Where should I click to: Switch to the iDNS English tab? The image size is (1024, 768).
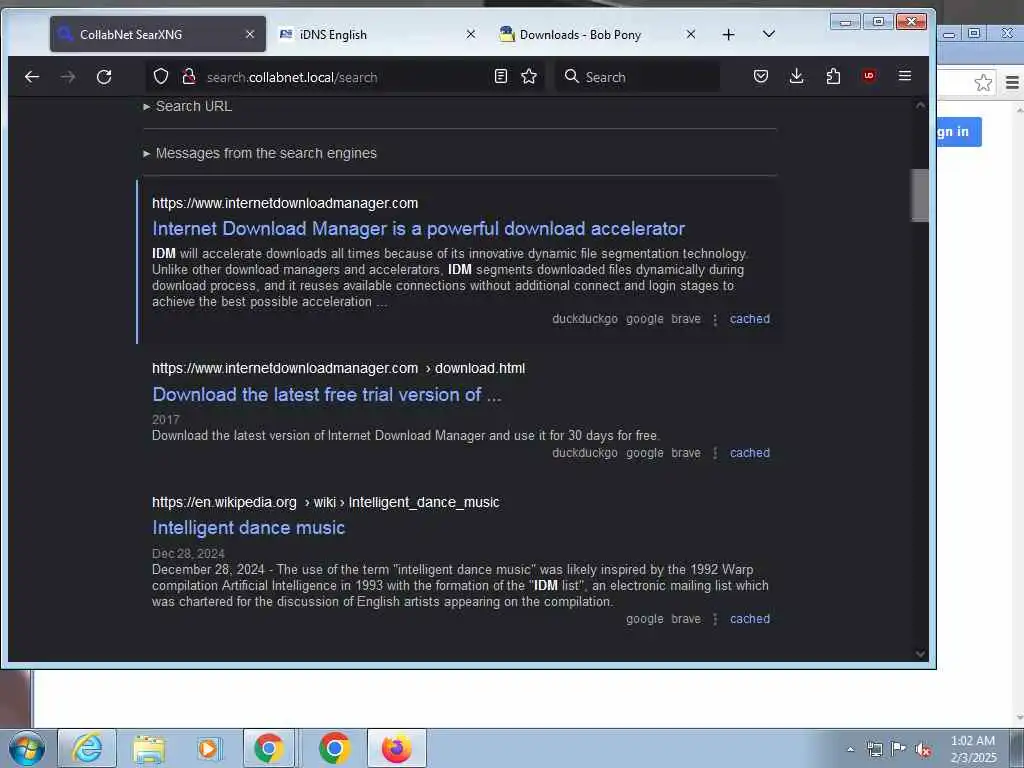point(377,34)
